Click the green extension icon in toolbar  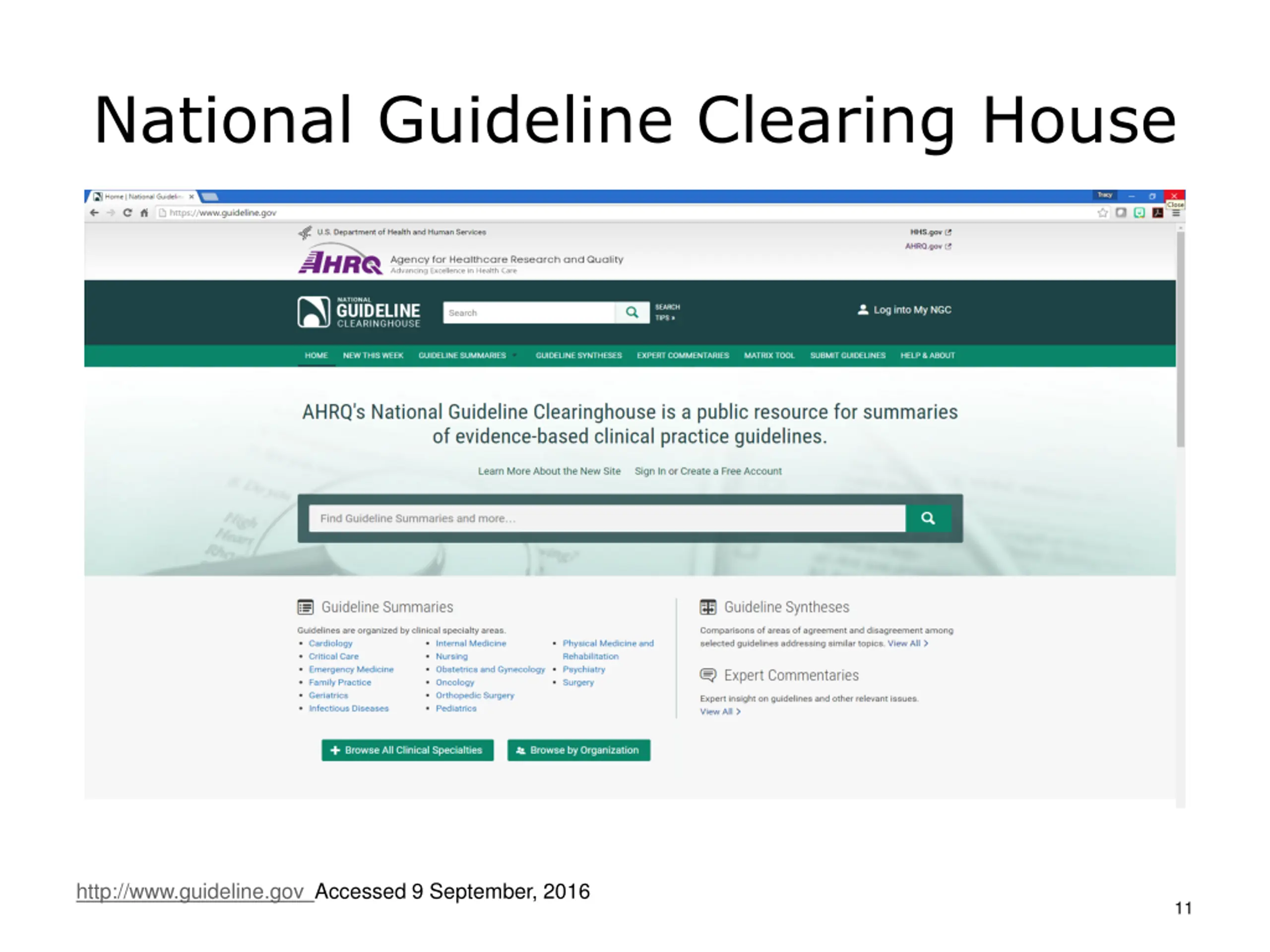[x=1139, y=213]
